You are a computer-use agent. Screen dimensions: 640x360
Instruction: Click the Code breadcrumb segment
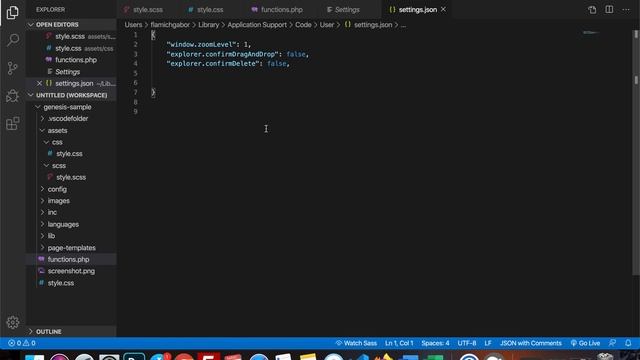pyautogui.click(x=303, y=25)
